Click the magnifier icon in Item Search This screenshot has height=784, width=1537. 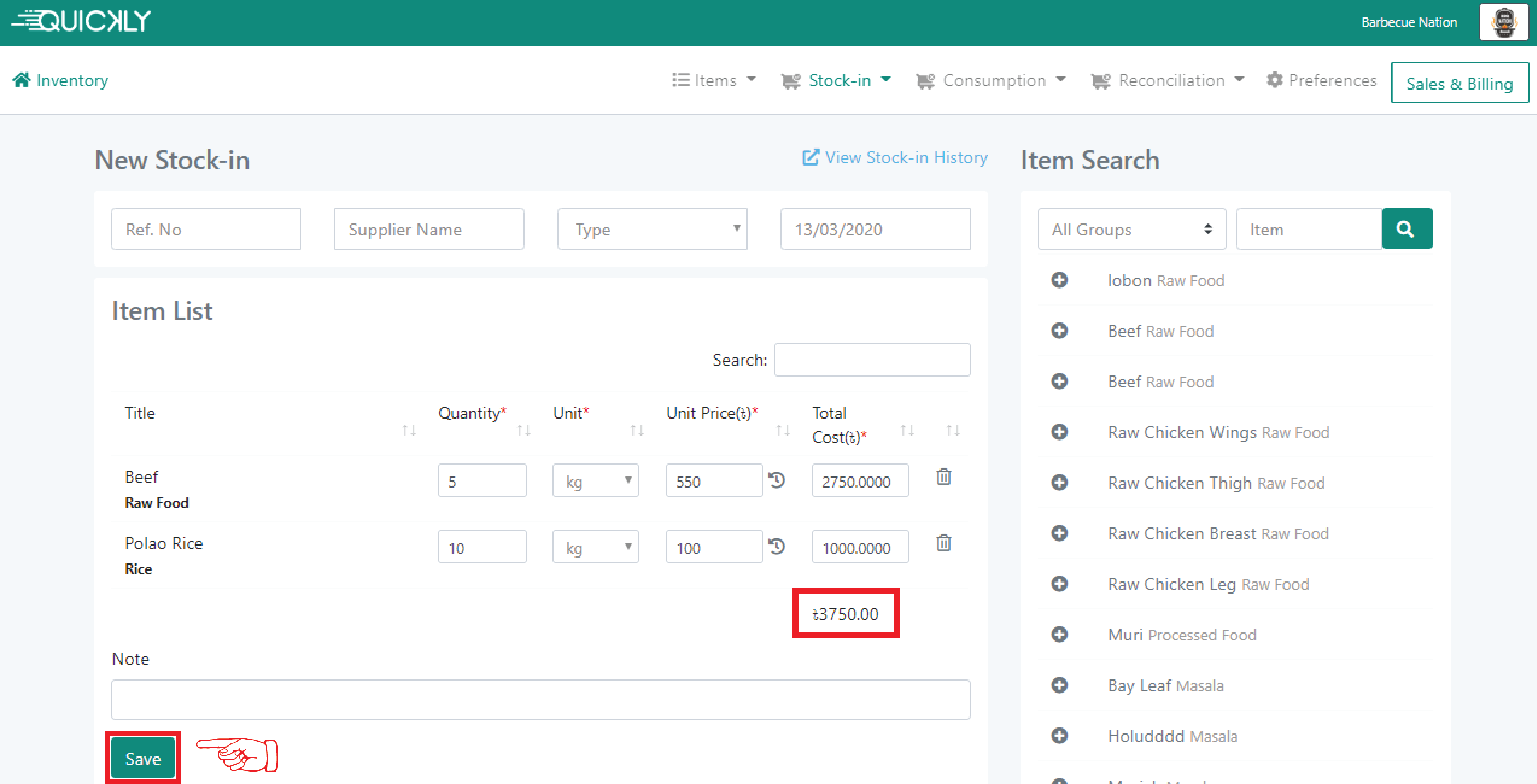click(1407, 228)
